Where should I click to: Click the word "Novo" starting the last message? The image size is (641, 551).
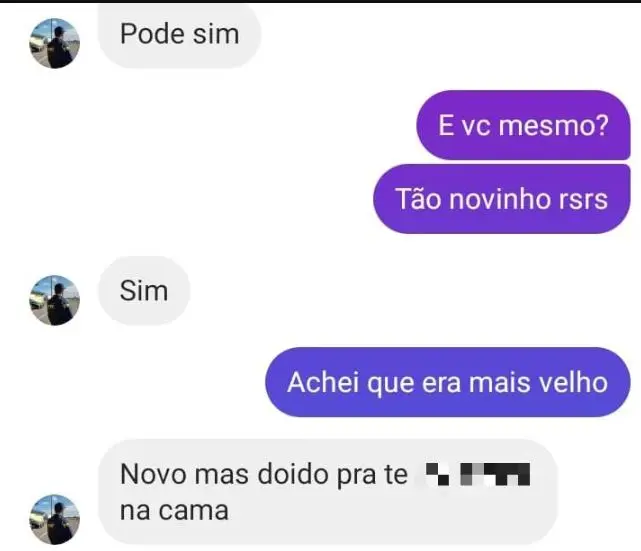[153, 475]
